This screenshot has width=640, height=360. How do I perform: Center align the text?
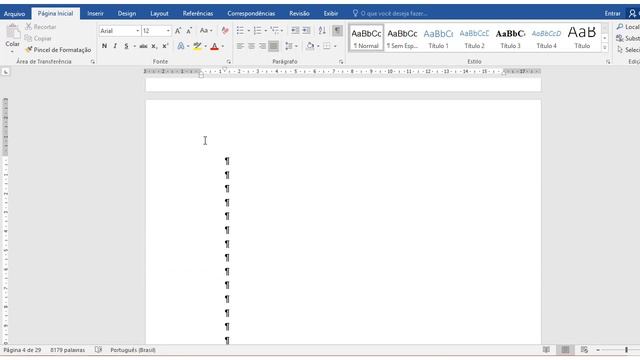251,46
